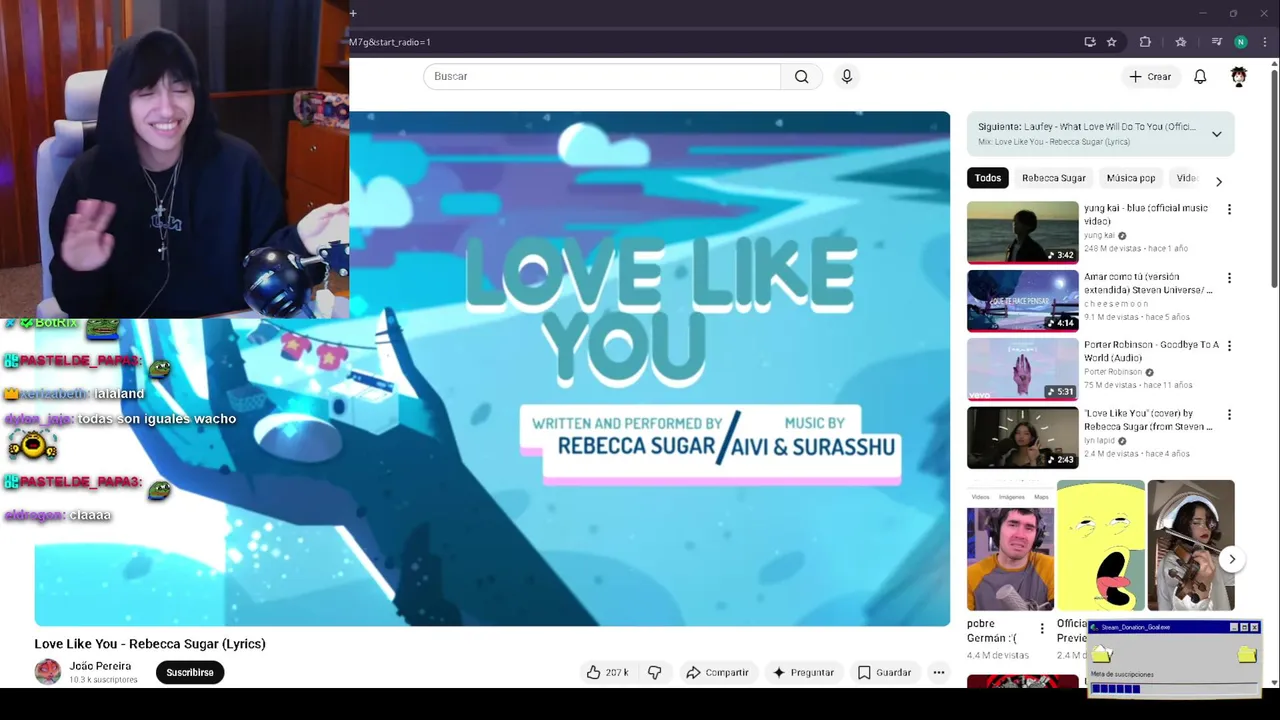Open the pobre Germán short
The image size is (1280, 720).
1010,546
